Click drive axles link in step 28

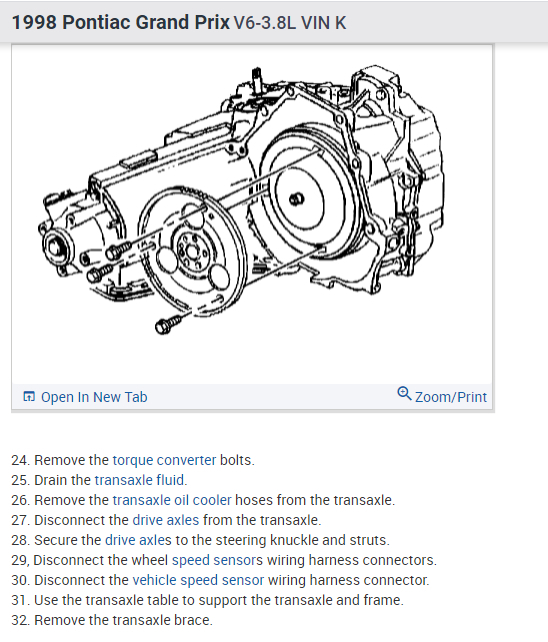pos(138,540)
